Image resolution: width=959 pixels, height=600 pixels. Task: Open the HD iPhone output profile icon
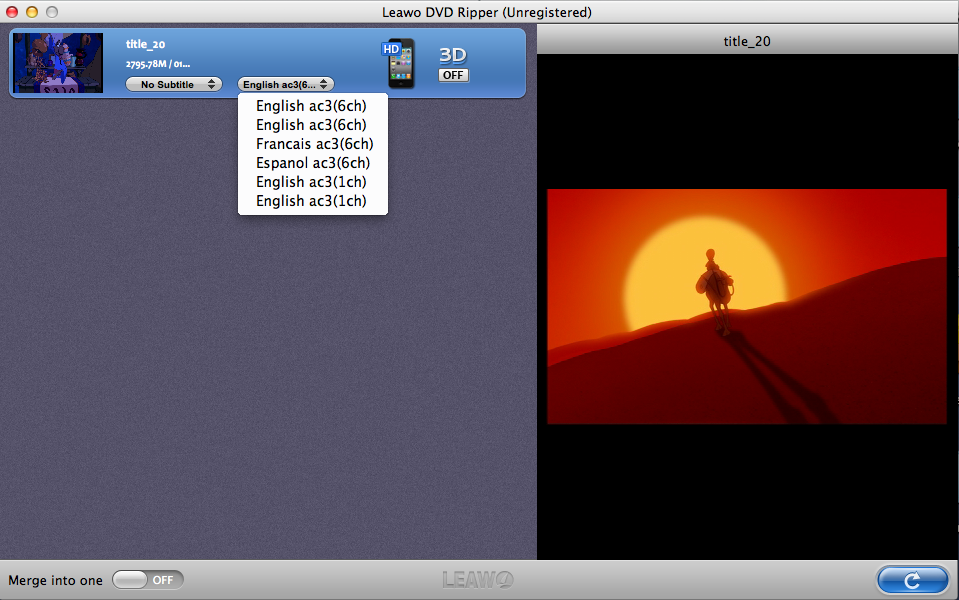coord(399,63)
